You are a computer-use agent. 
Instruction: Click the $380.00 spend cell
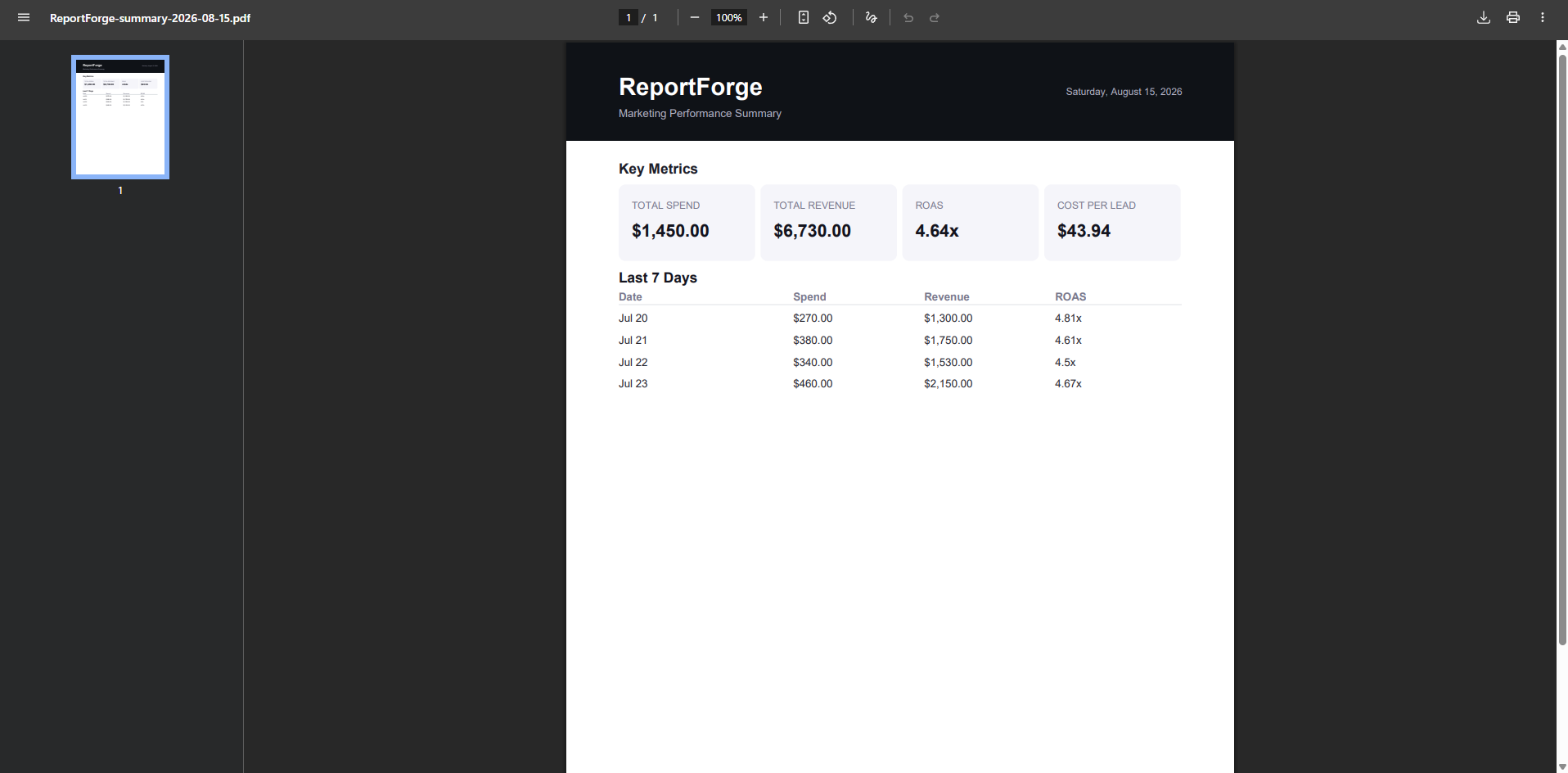[x=813, y=341]
